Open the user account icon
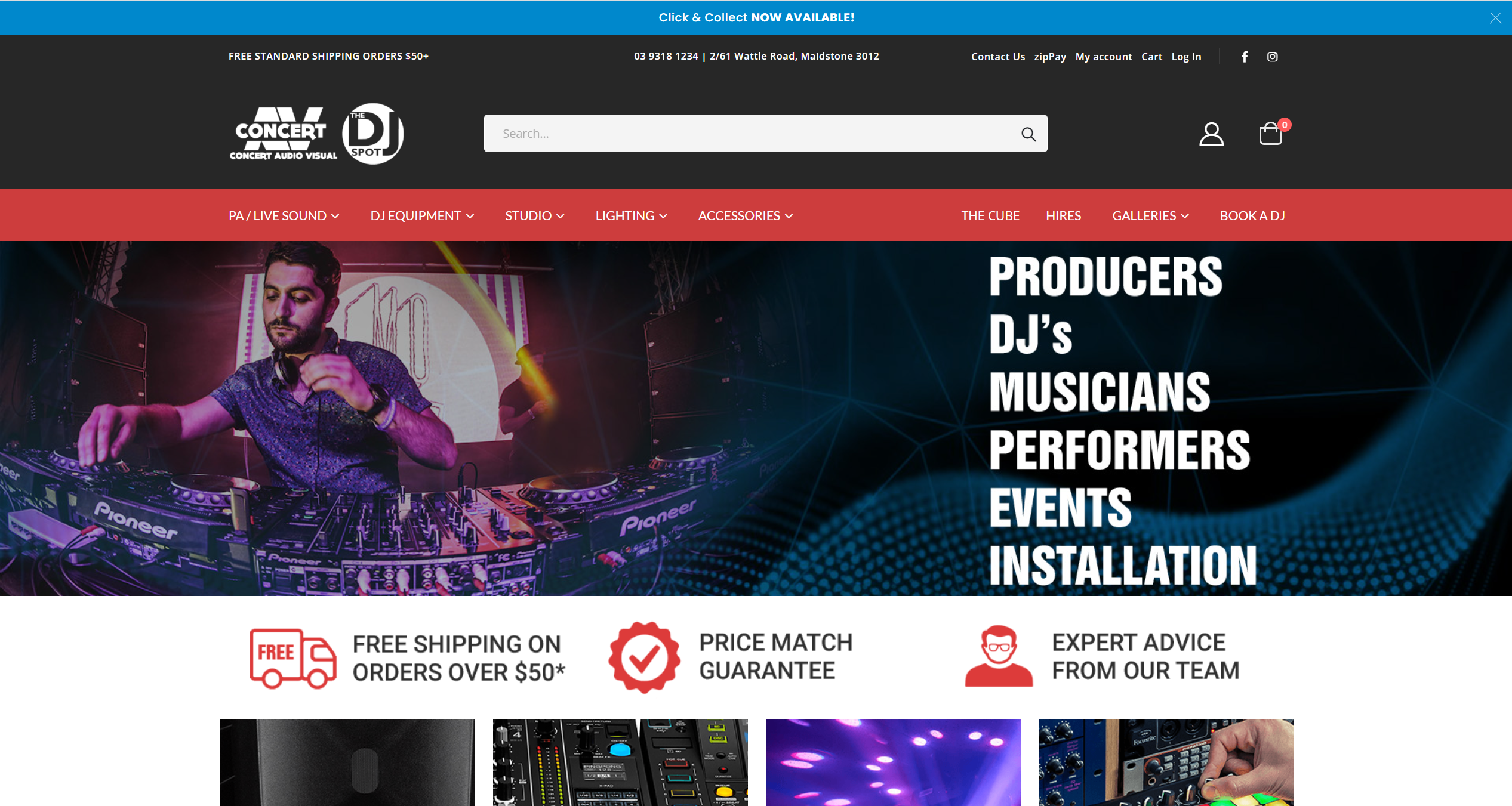 tap(1212, 134)
